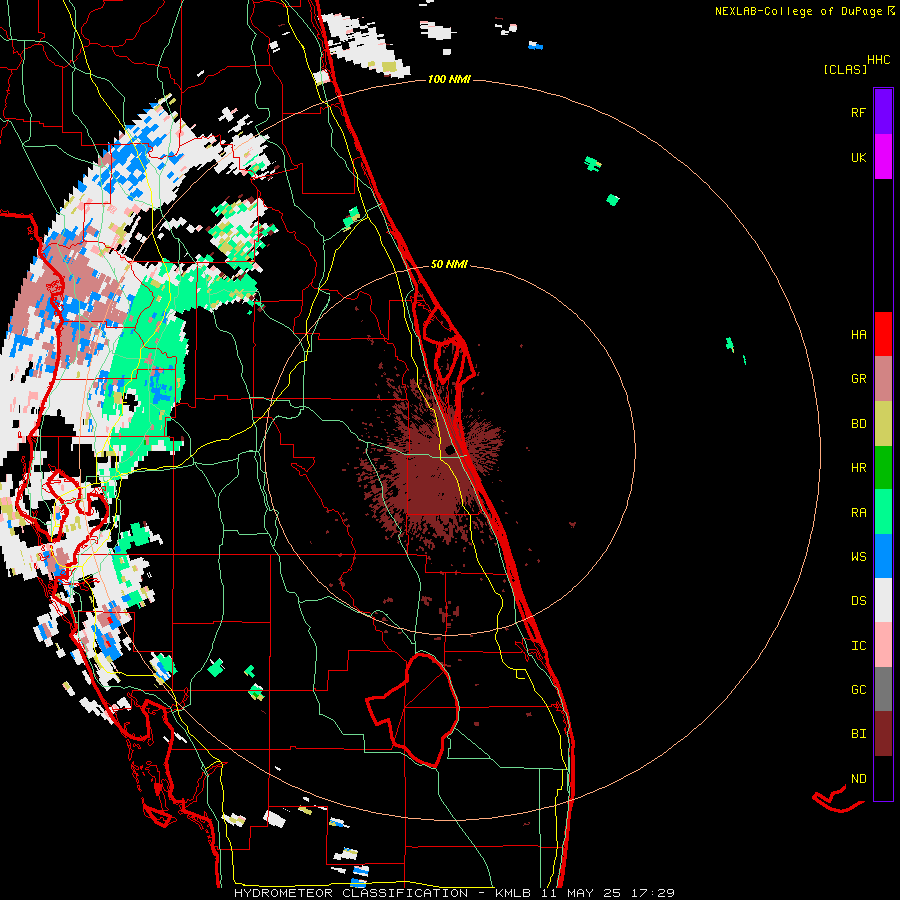Click the pink IC ice crystals swatch
The height and width of the screenshot is (900, 900).
click(883, 645)
